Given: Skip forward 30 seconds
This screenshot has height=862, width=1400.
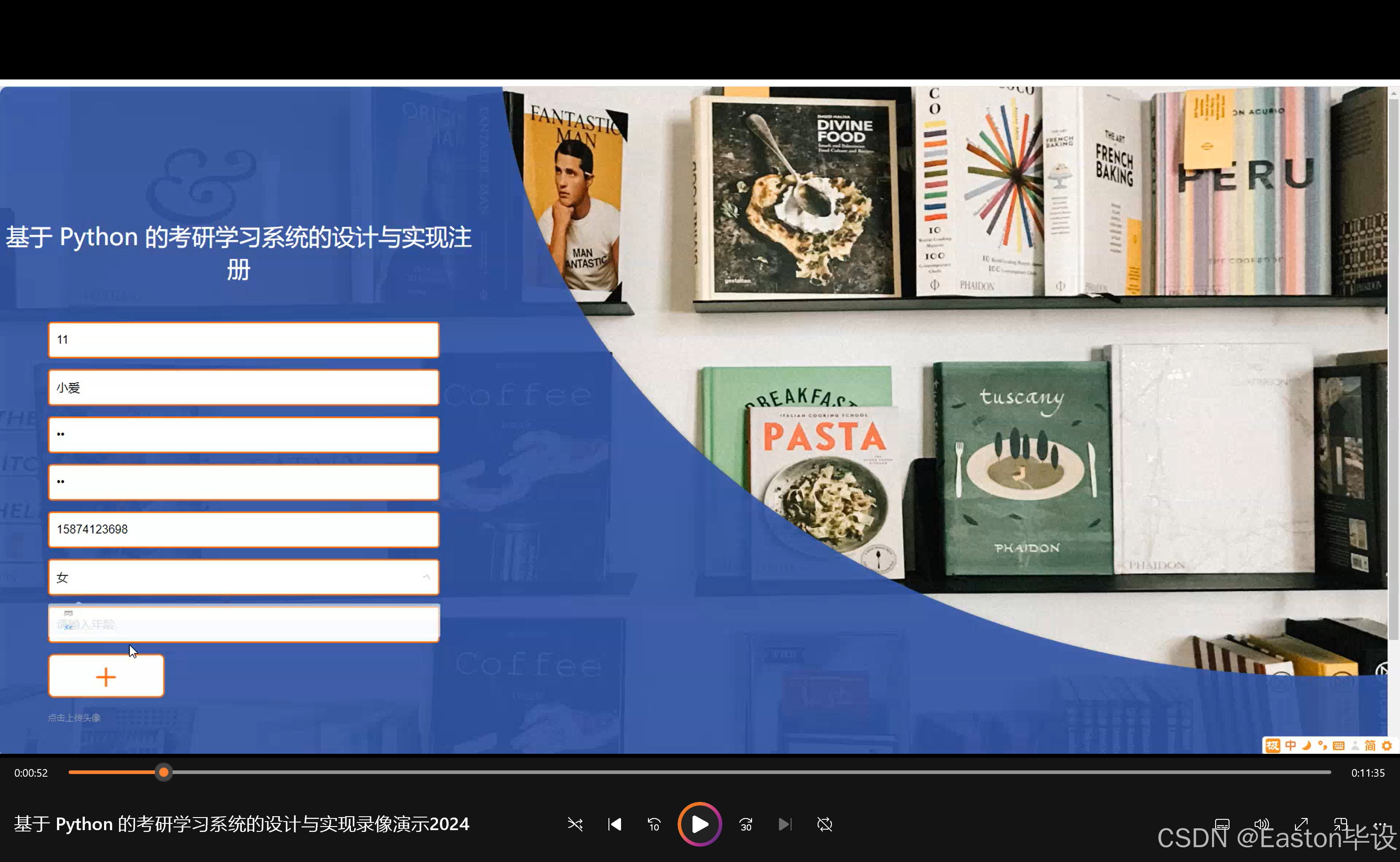Looking at the screenshot, I should click(745, 824).
